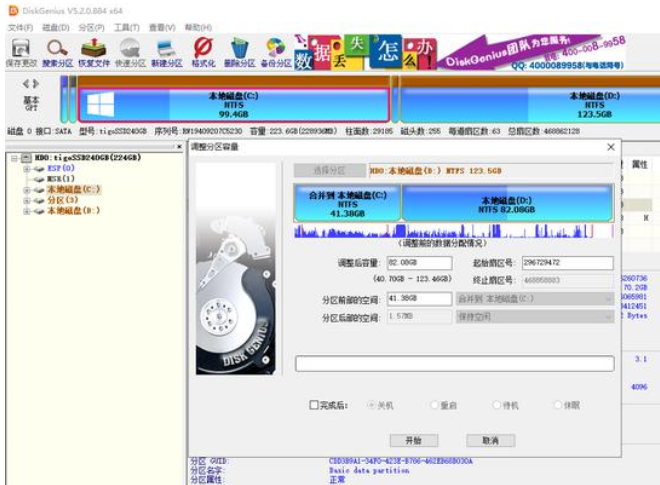Click the next disk right arrow

36,84
